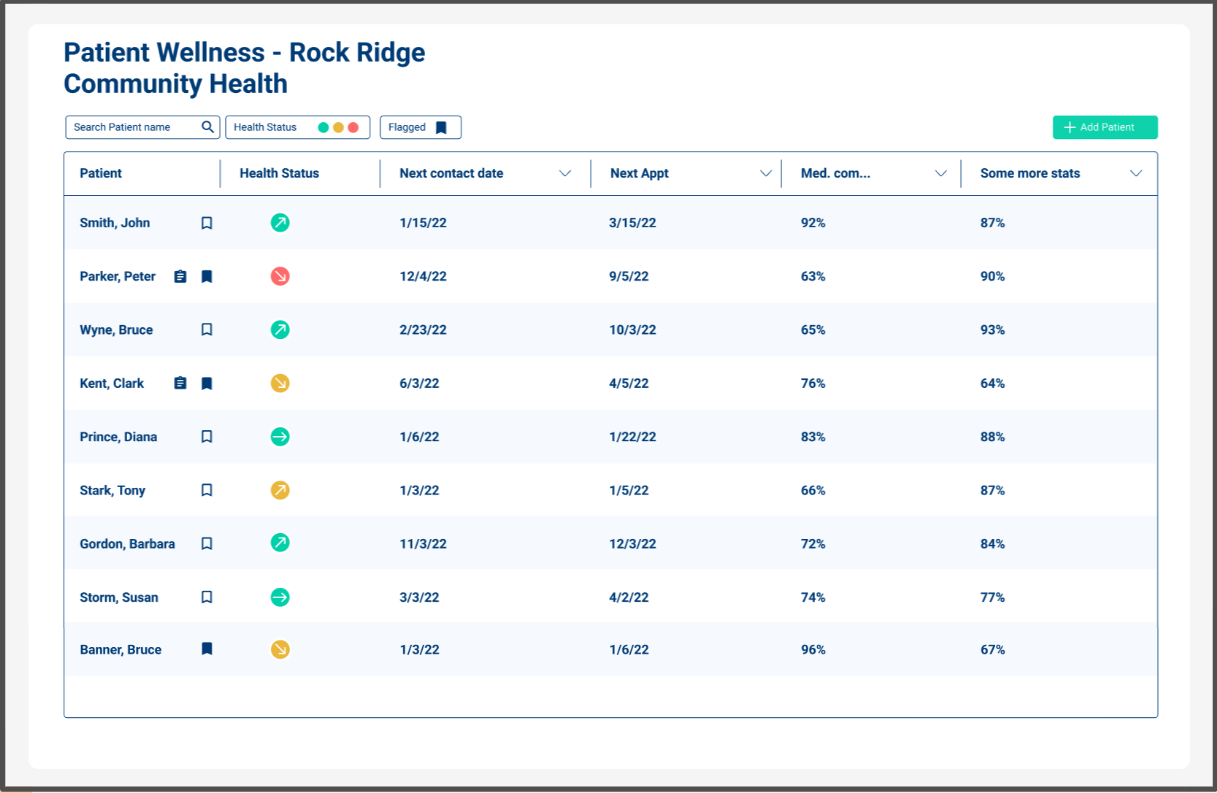Image resolution: width=1217 pixels, height=793 pixels.
Task: Open the clipboard notes icon for Kent, Clark
Action: (180, 383)
